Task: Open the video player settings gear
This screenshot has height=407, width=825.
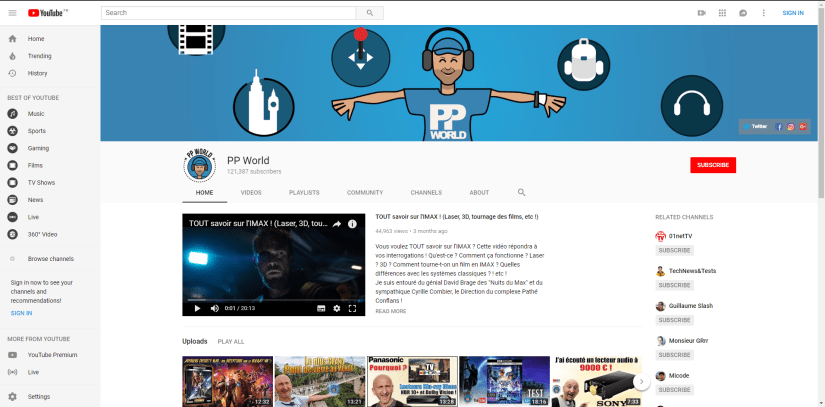Action: 336,308
